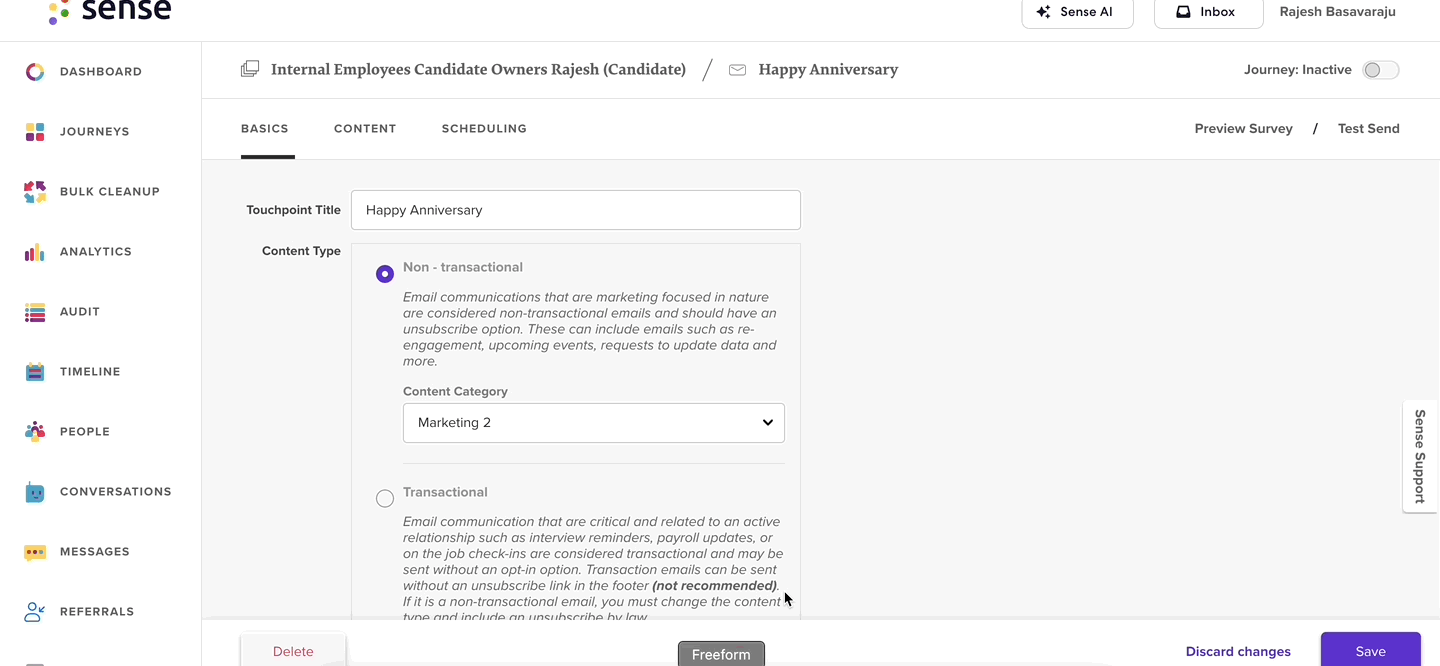Click the Audit list icon
The width and height of the screenshot is (1440, 666).
(x=35, y=312)
